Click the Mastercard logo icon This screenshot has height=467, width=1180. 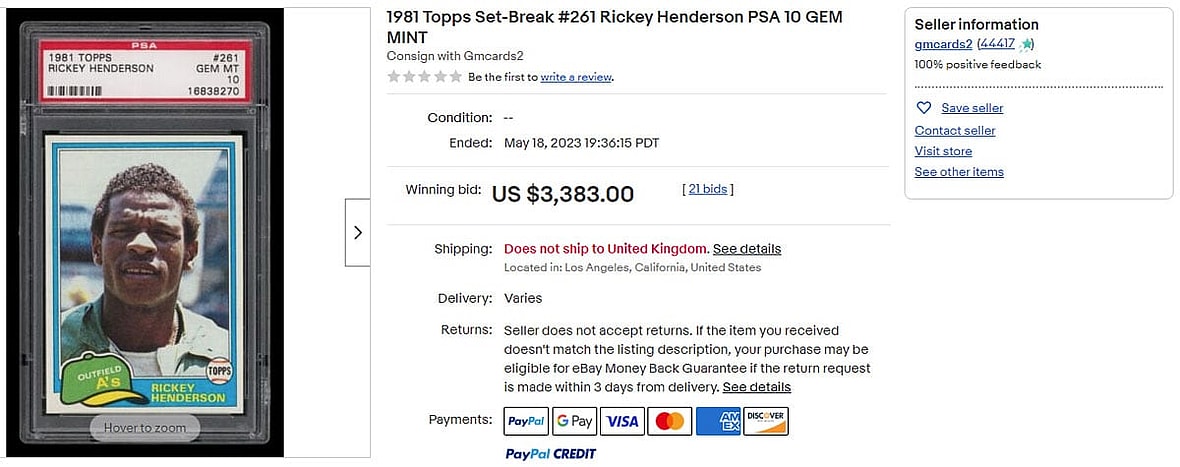[669, 421]
